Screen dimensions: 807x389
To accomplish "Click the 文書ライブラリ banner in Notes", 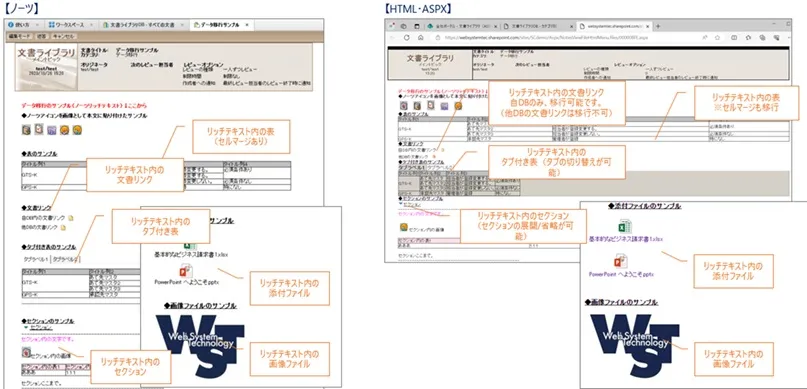I will (46, 67).
